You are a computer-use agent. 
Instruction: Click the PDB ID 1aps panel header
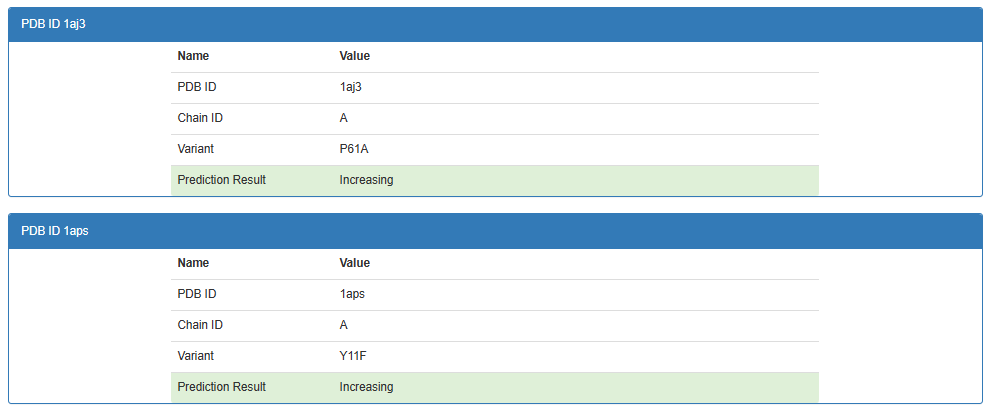point(496,231)
